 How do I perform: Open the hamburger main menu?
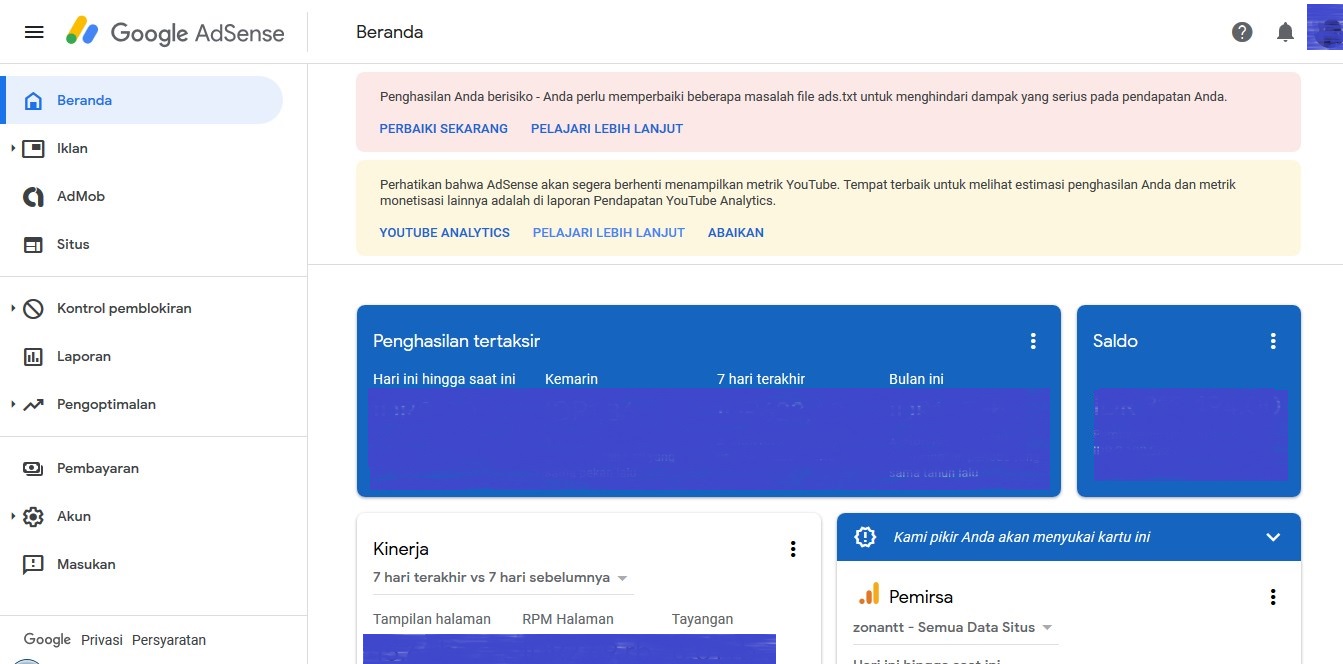(34, 32)
